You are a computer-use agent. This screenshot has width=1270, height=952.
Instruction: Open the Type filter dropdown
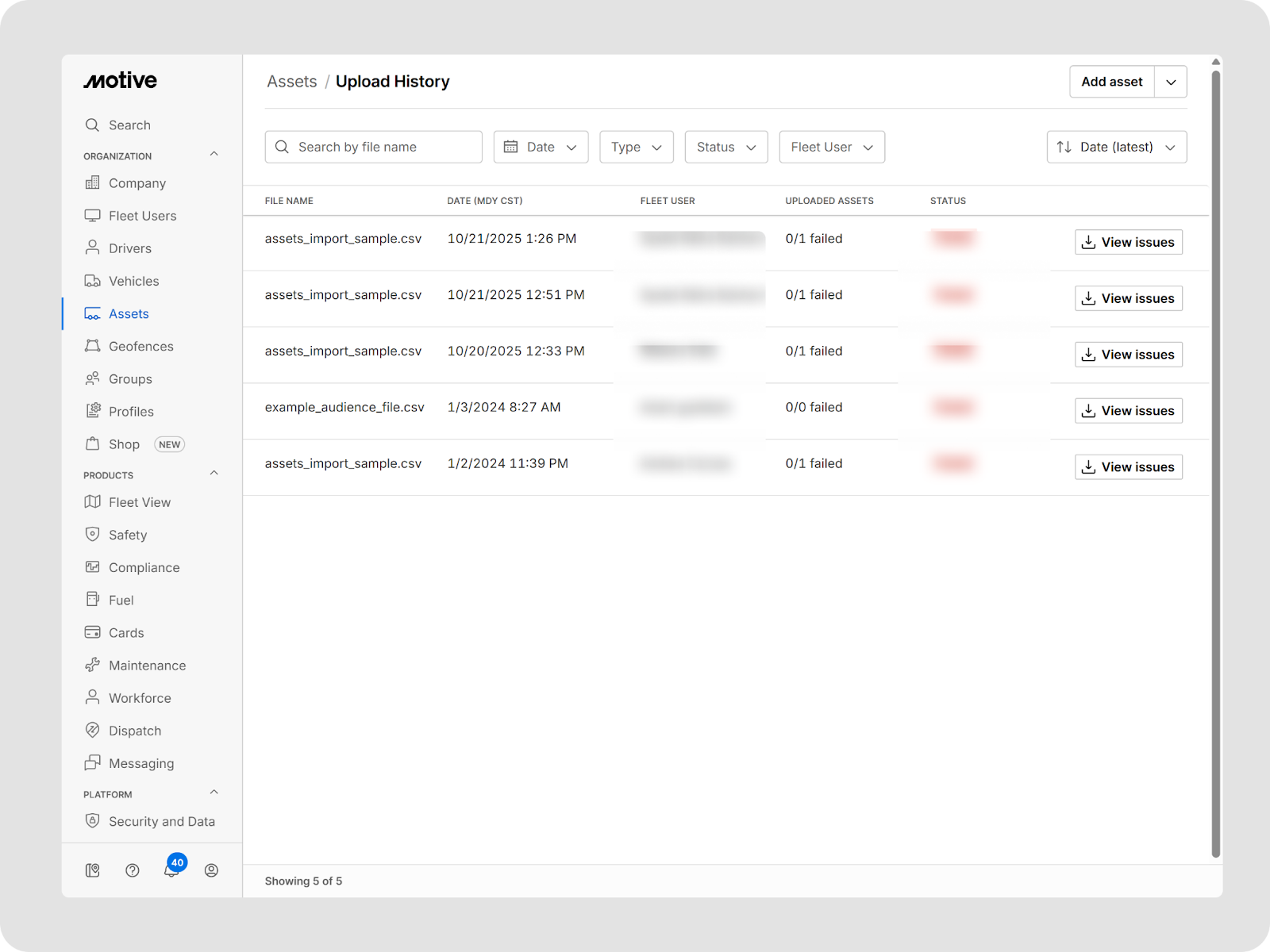[x=636, y=148]
